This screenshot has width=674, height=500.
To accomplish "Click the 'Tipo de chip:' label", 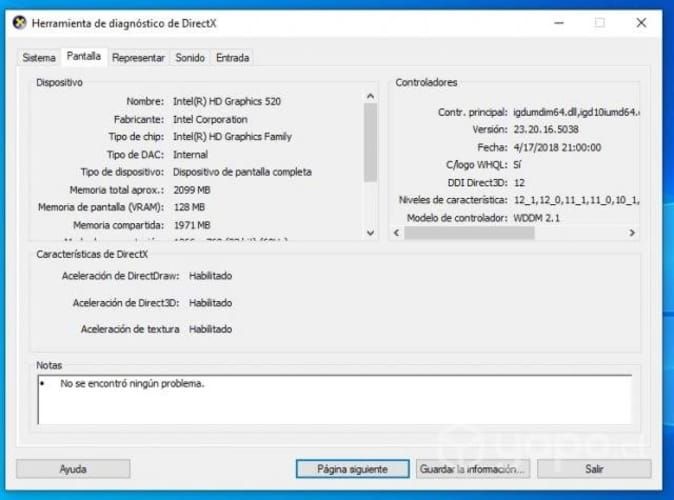I will pyautogui.click(x=136, y=137).
